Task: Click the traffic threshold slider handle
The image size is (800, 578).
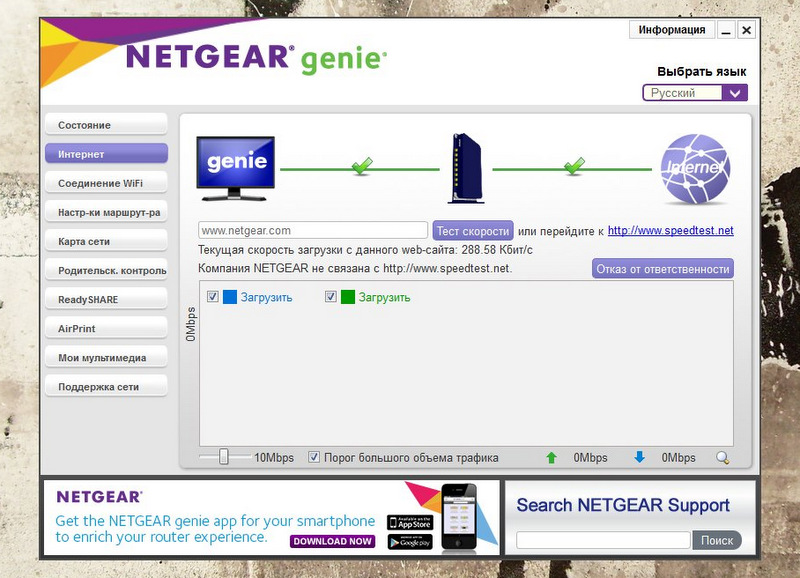Action: 223,457
